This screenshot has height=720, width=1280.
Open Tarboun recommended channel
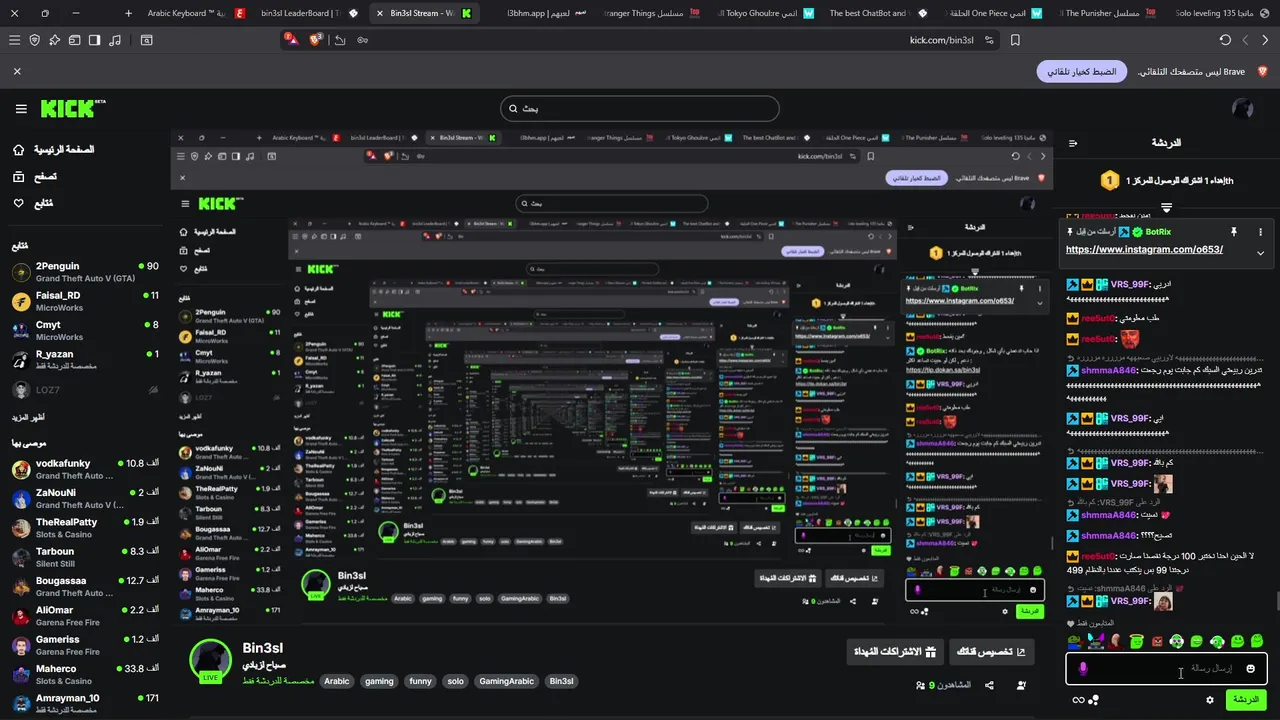pos(85,557)
